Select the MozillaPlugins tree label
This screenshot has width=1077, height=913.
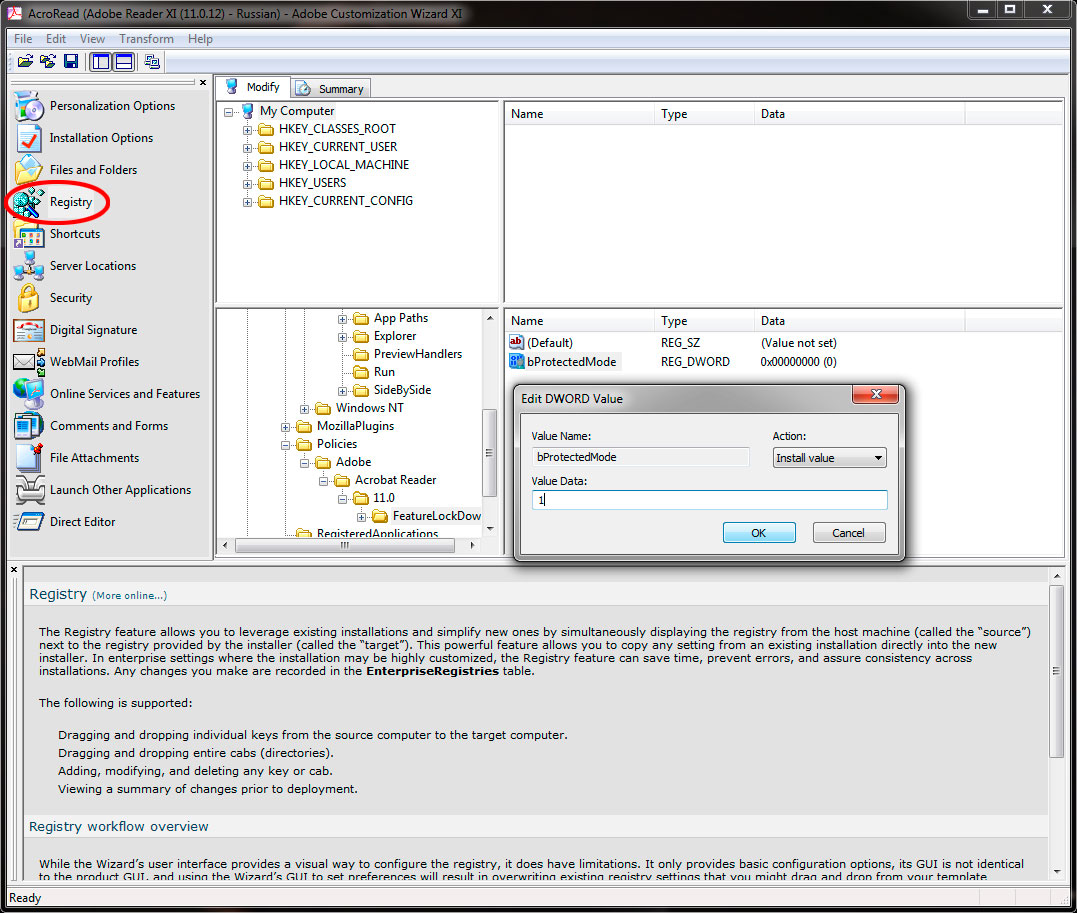coord(355,426)
